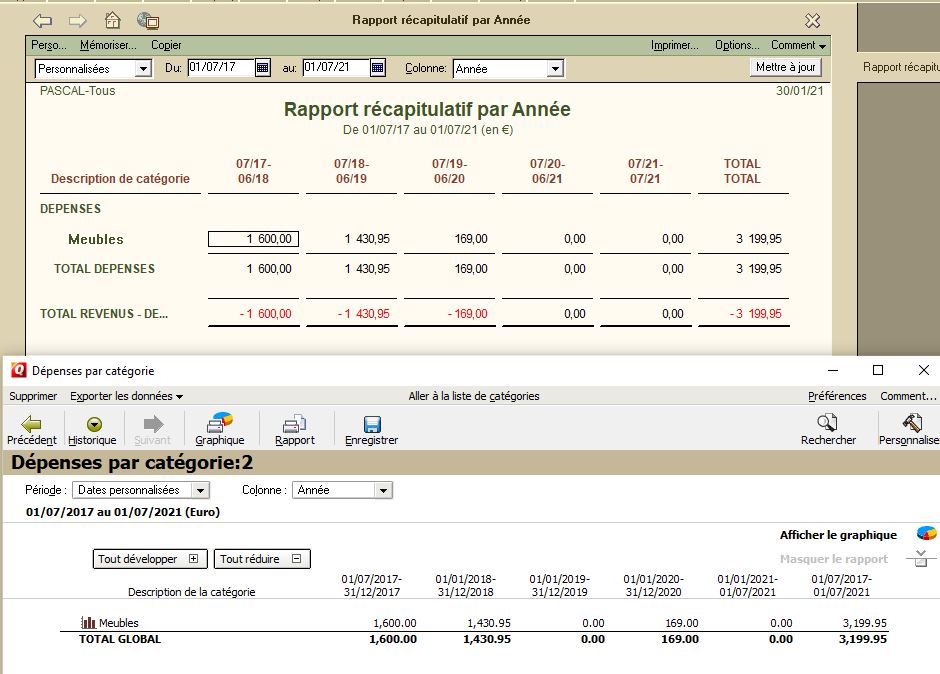This screenshot has width=940, height=674.
Task: Expand all rows with Tout développer
Action: (x=148, y=558)
